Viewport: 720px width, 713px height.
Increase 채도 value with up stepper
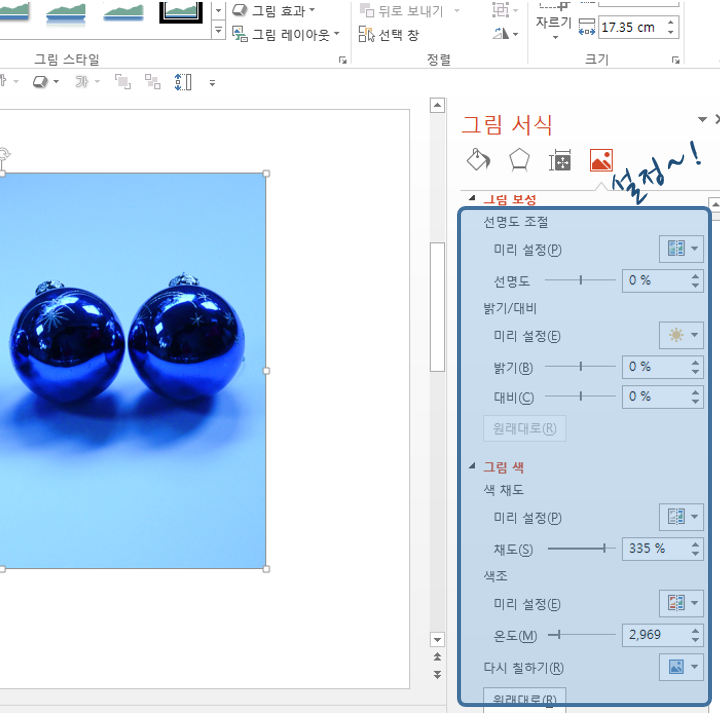695,544
